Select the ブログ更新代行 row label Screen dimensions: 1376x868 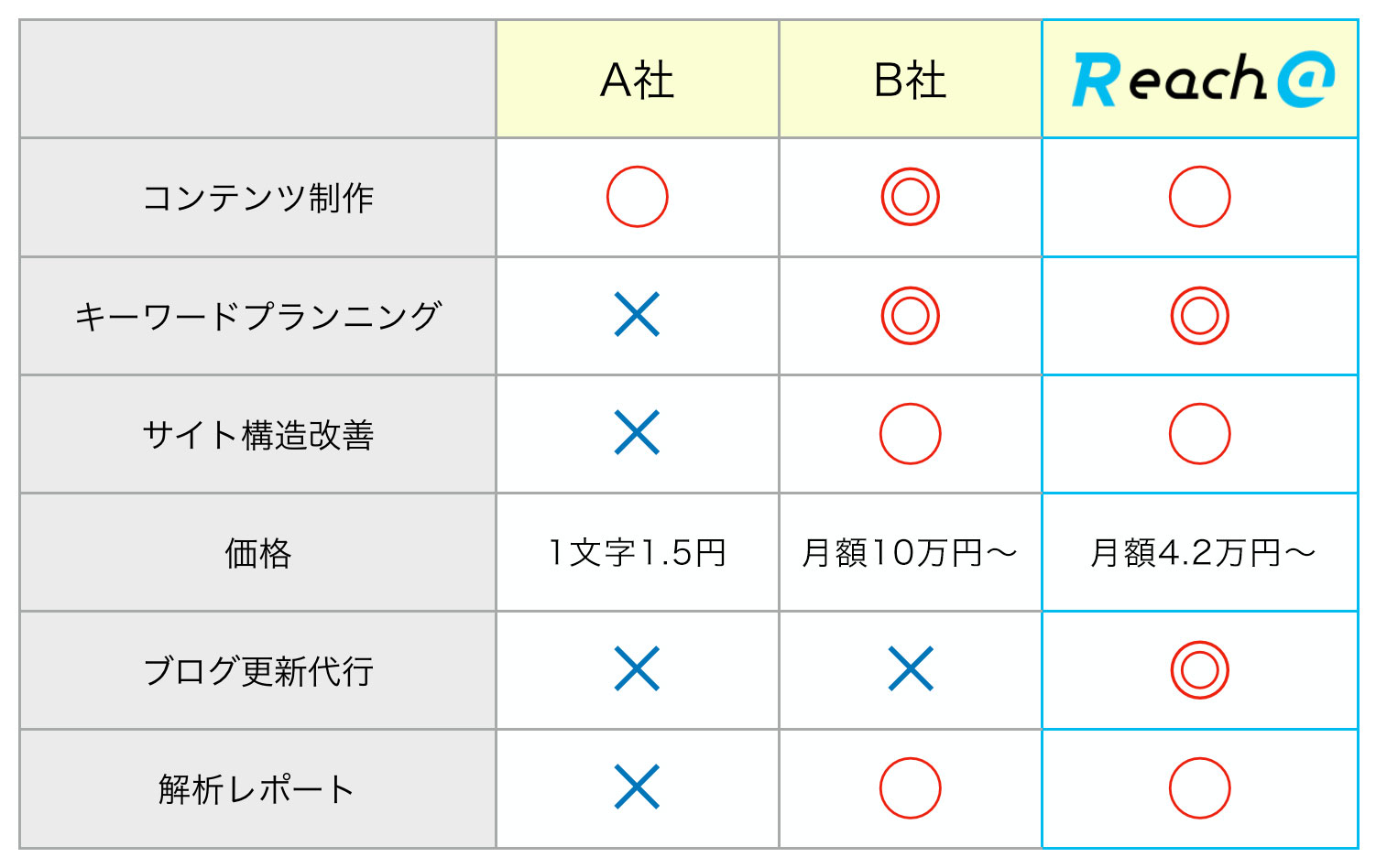coord(258,670)
